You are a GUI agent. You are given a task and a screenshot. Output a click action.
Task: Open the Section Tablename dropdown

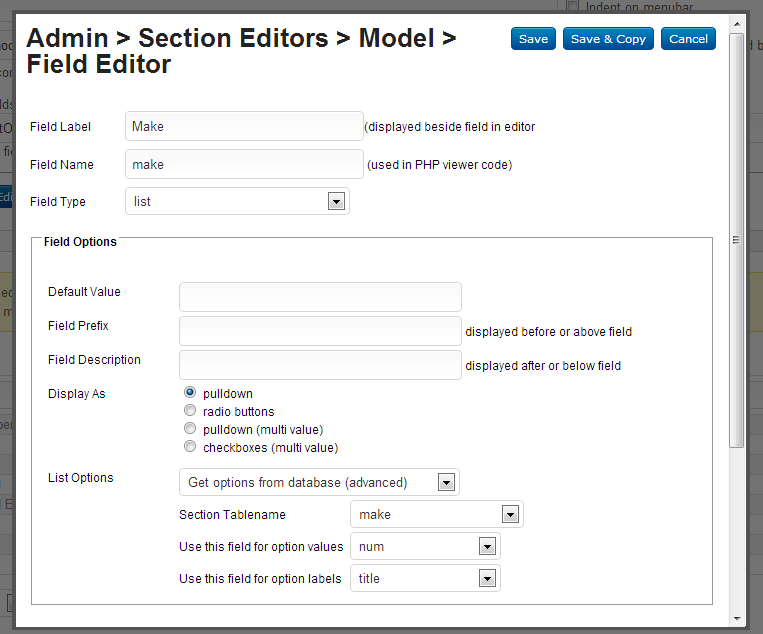(436, 514)
